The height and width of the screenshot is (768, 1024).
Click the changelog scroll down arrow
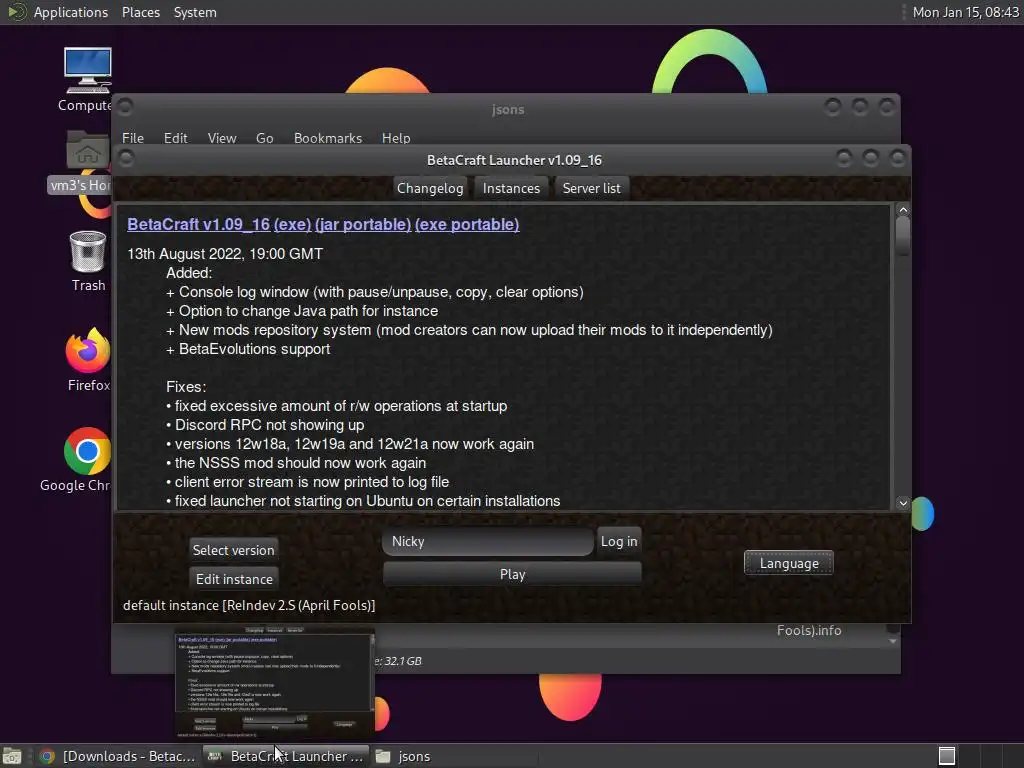(x=903, y=503)
